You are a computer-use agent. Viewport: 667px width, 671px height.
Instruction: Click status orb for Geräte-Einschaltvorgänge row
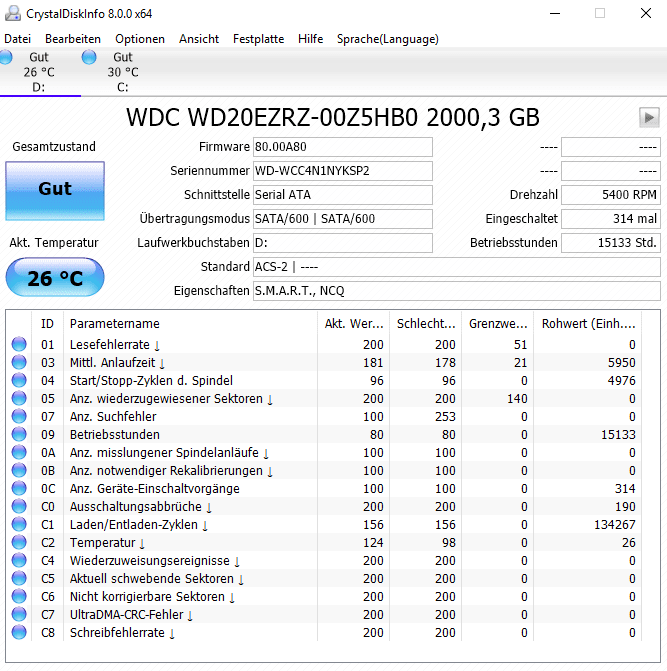(19, 488)
